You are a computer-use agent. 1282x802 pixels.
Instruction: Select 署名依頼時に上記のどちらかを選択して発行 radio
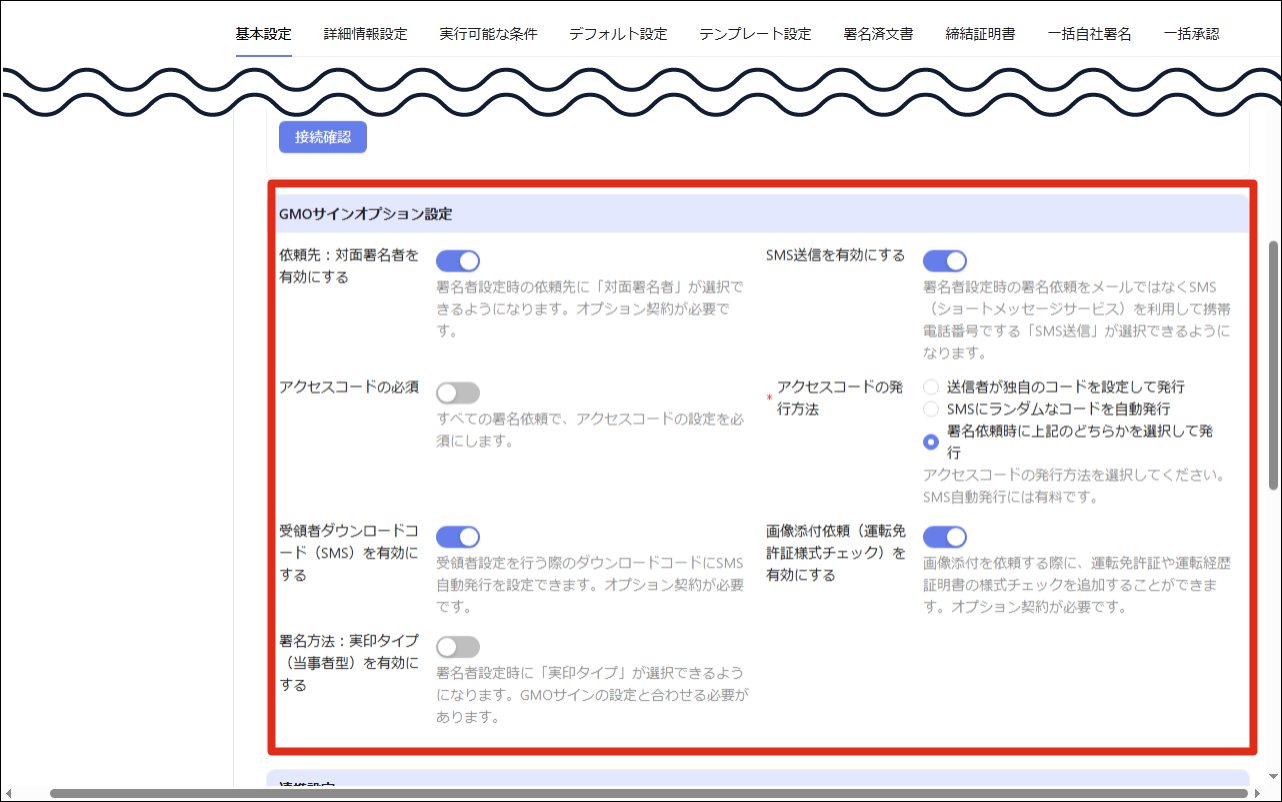pyautogui.click(x=931, y=441)
